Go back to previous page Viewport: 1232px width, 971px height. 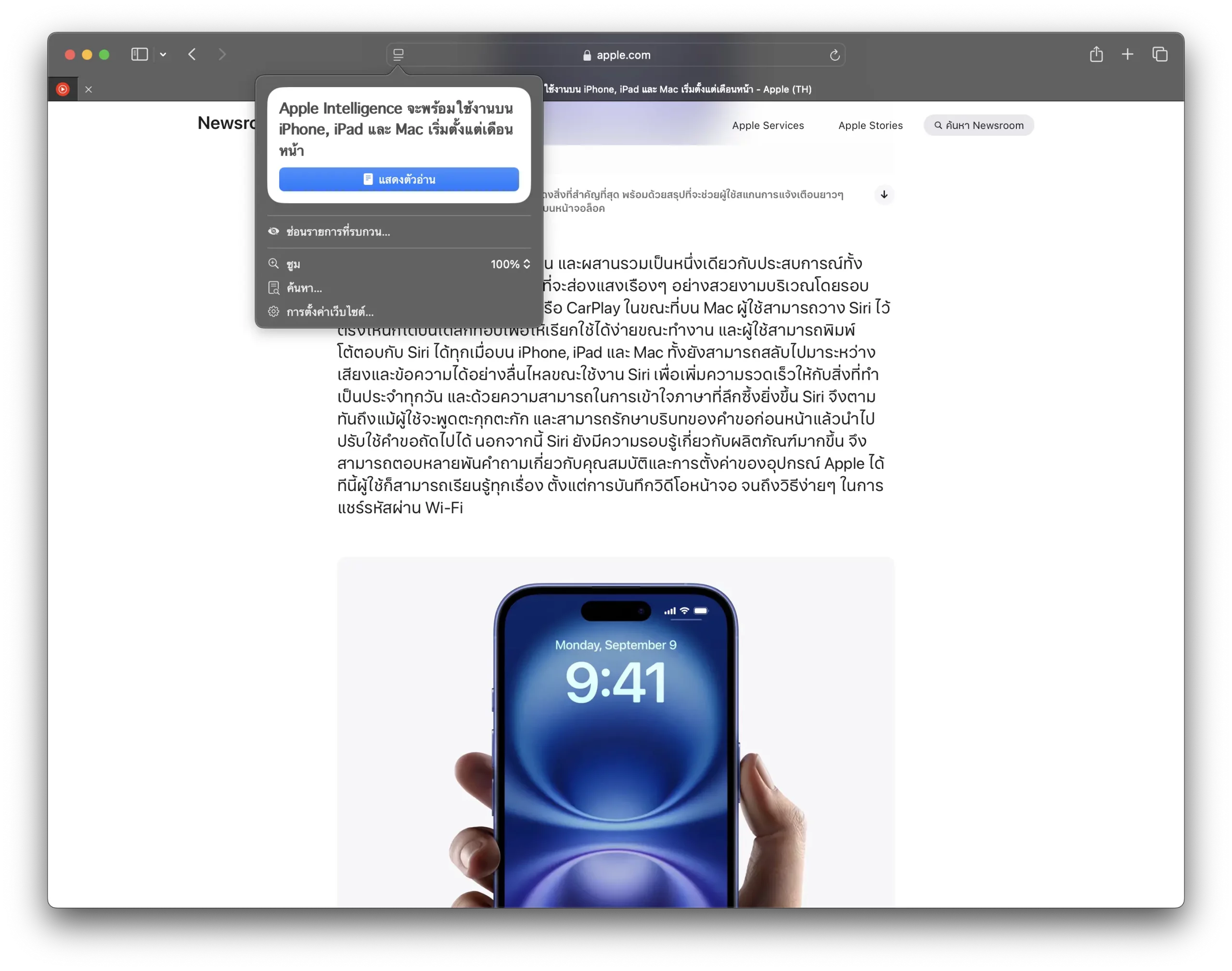point(192,54)
